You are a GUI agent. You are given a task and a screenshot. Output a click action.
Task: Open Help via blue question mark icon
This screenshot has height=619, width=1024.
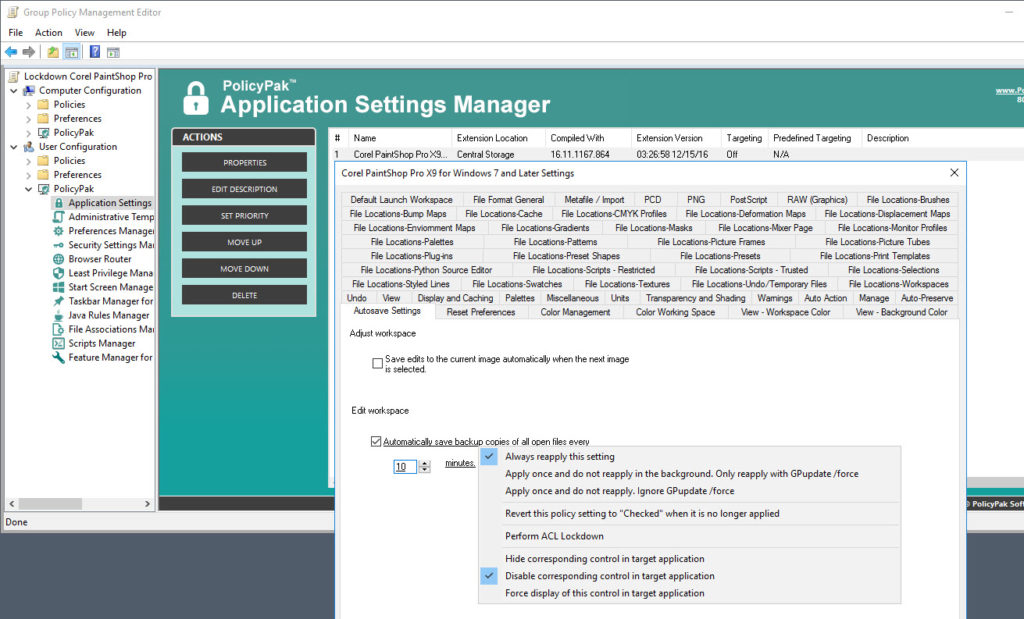click(95, 52)
